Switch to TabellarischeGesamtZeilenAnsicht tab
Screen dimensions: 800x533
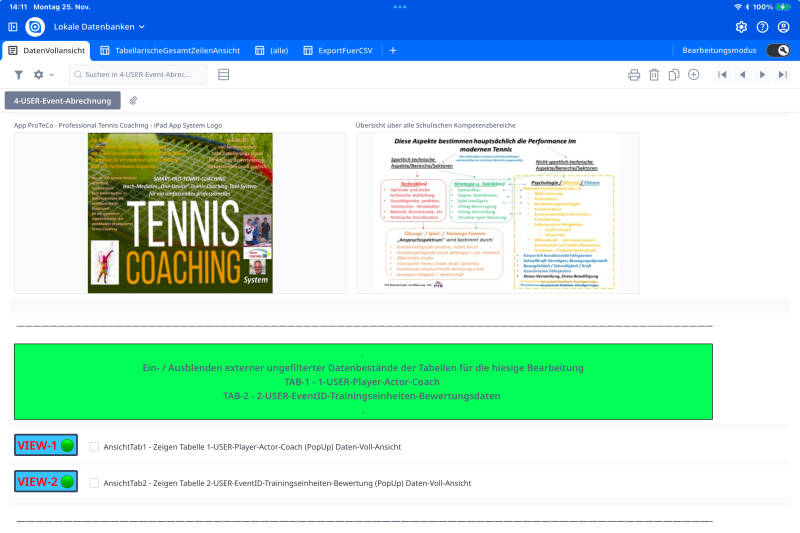point(170,50)
